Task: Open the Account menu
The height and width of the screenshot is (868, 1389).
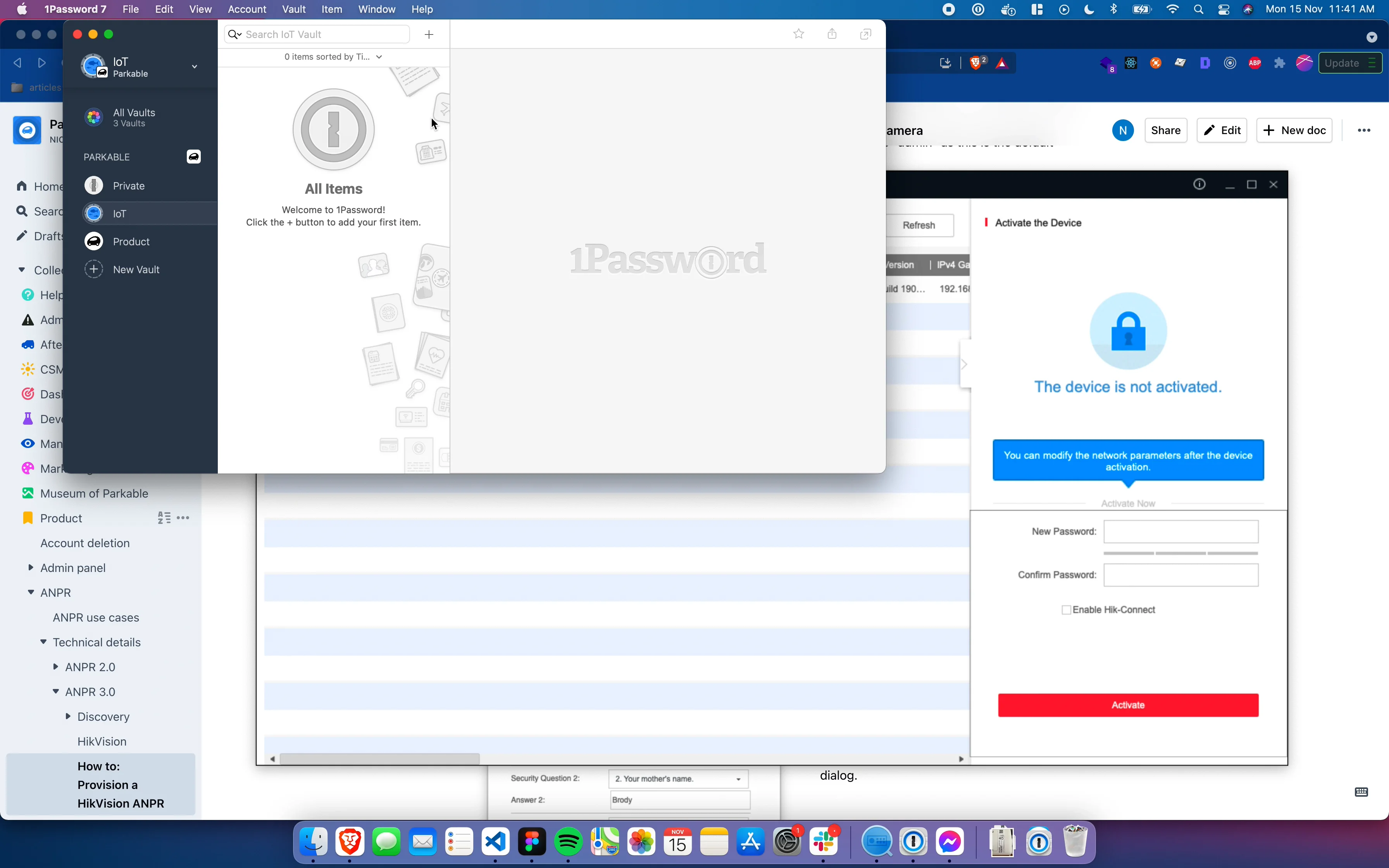Action: click(247, 9)
